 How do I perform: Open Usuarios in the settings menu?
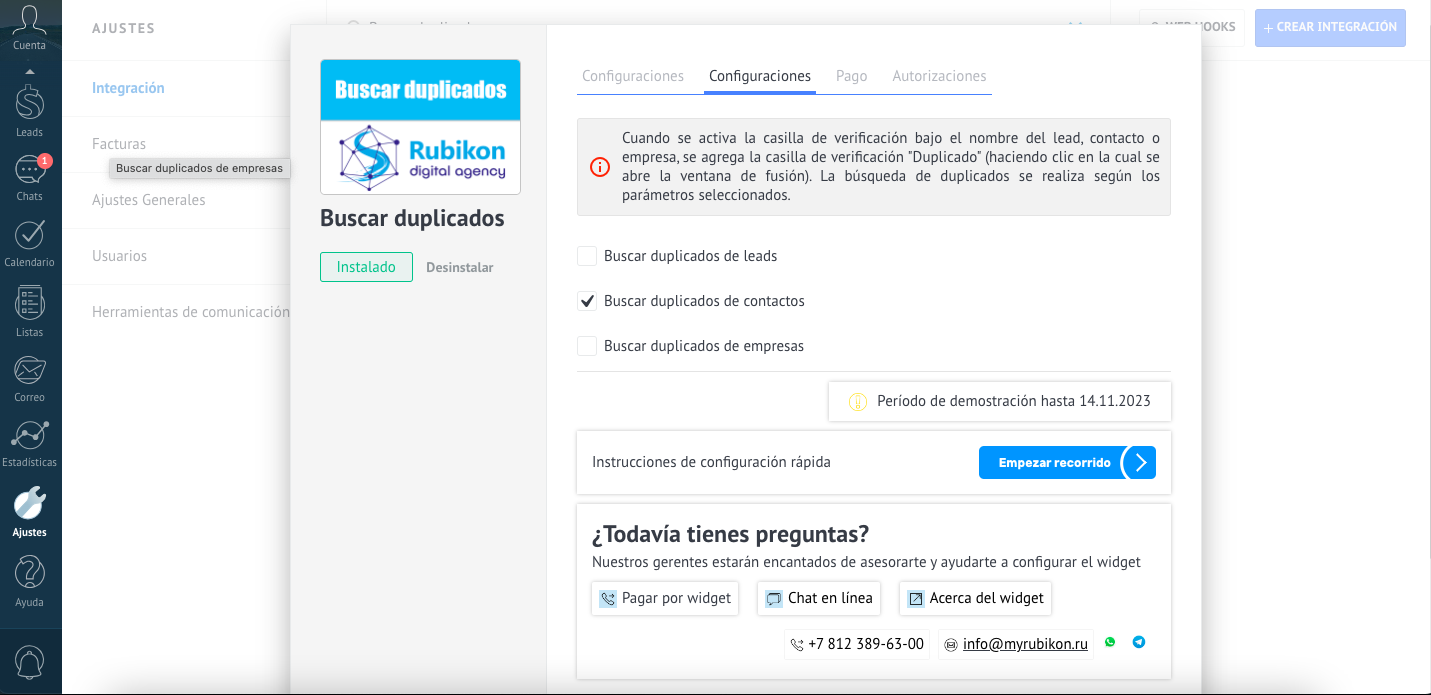[119, 256]
